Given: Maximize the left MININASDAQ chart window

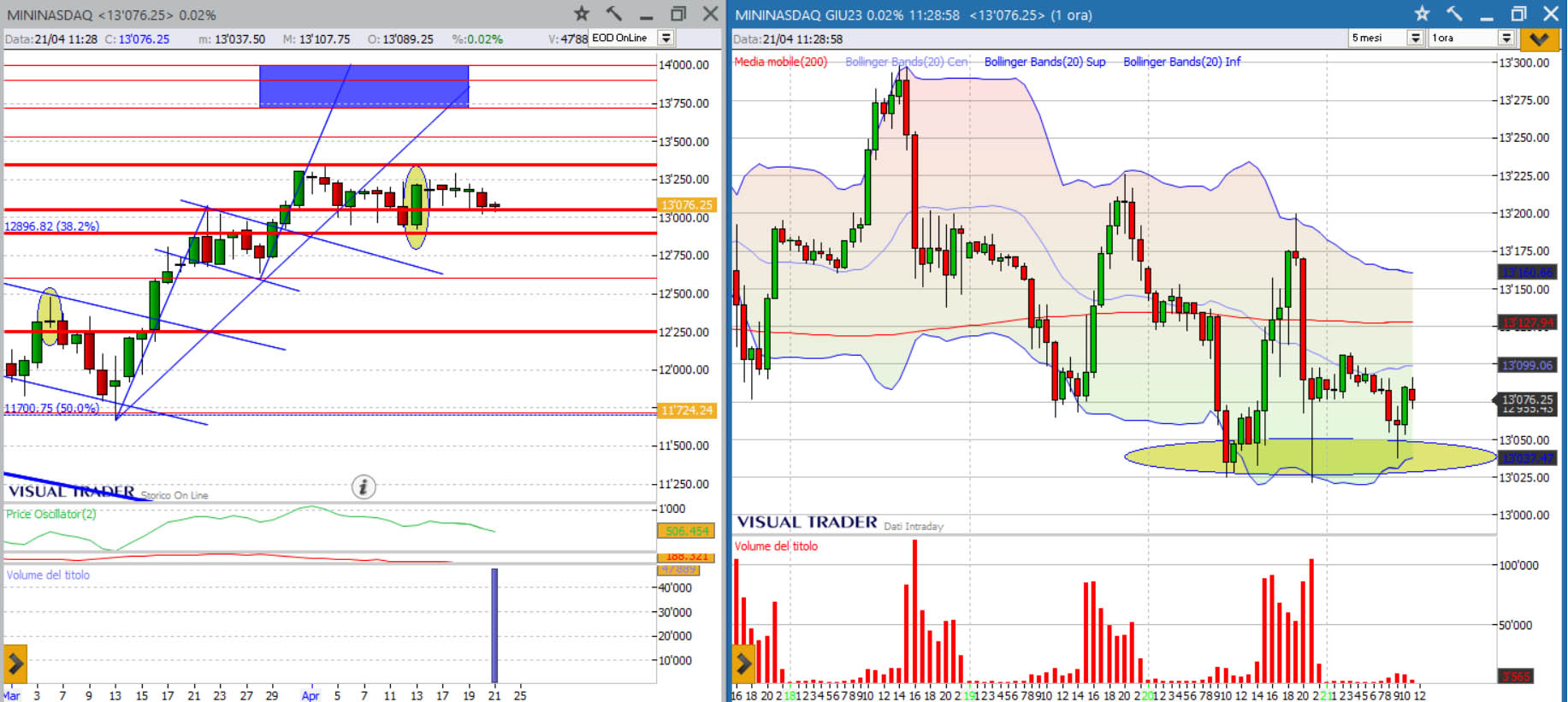Looking at the screenshot, I should pos(678,14).
